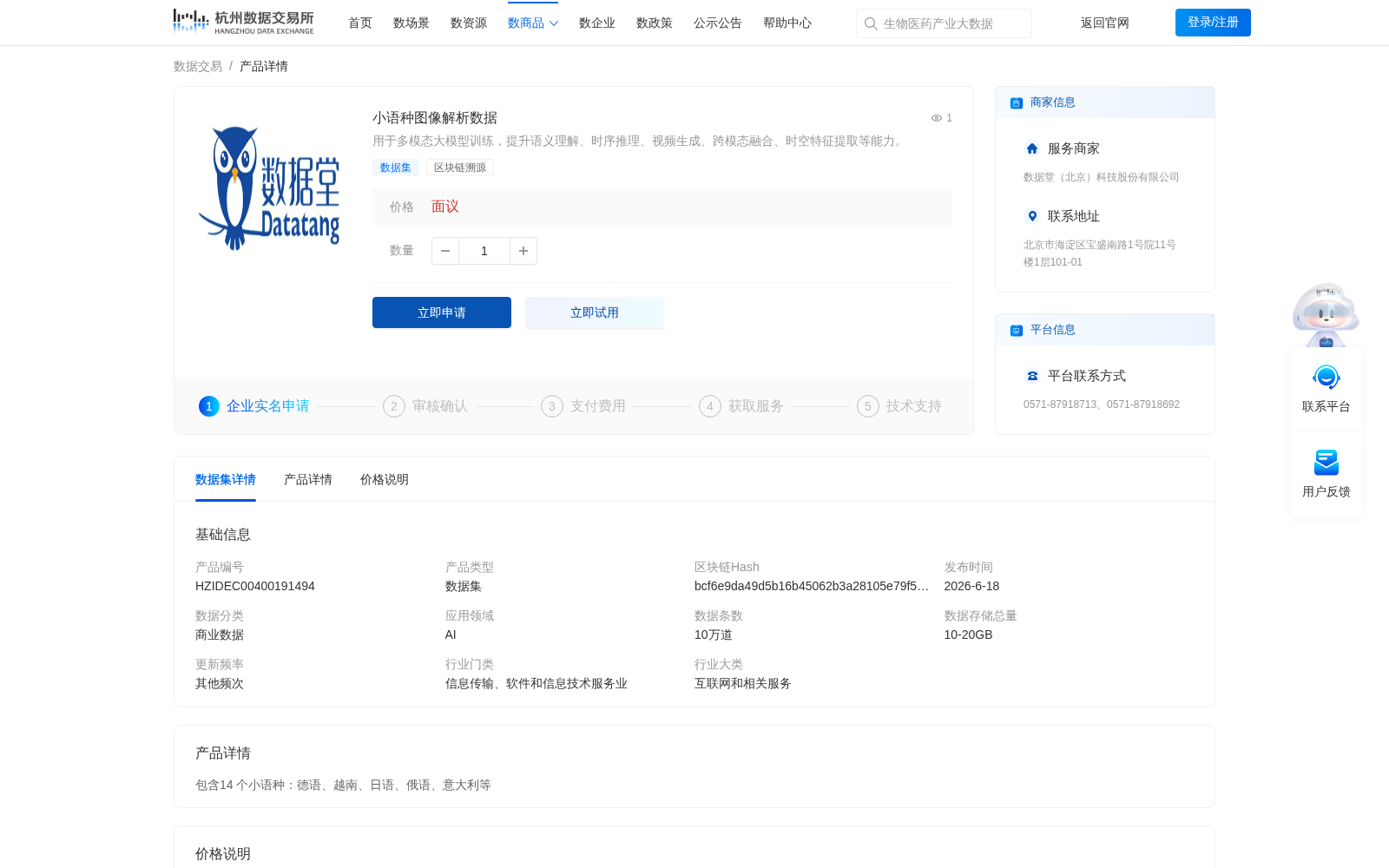Click step 1 企业实名申请 circle
The image size is (1389, 868).
(x=209, y=406)
